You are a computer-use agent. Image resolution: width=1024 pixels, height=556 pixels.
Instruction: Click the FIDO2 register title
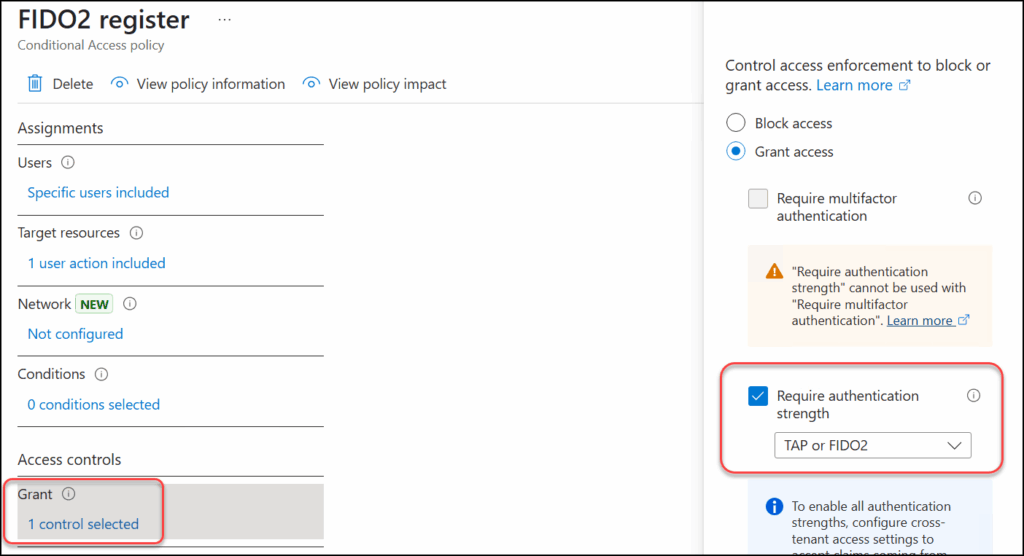click(104, 20)
